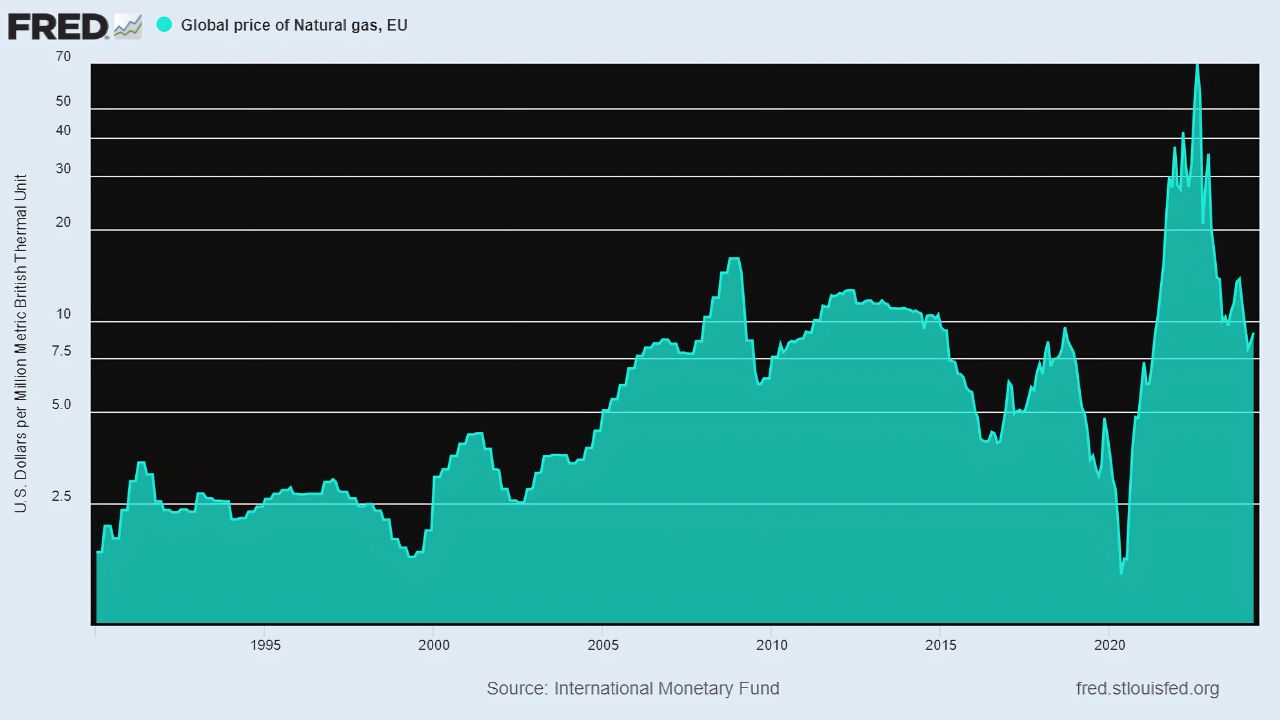Click the y-axis title U.S. Dollars per Million Metric British Thermal Unit

point(21,343)
